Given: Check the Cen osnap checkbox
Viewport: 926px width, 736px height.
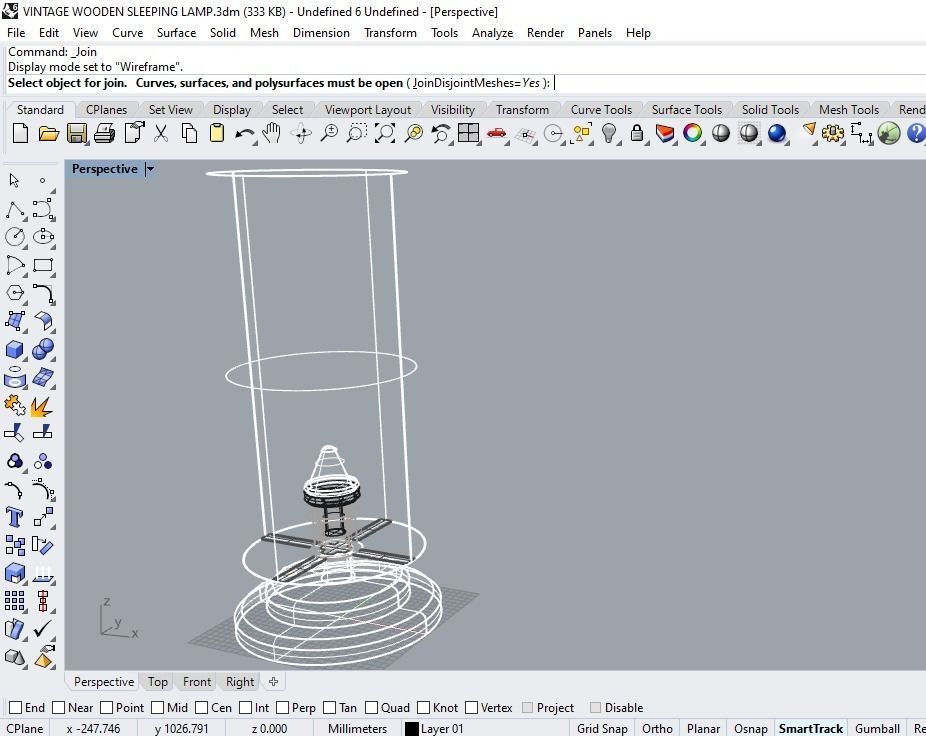Looking at the screenshot, I should 201,708.
